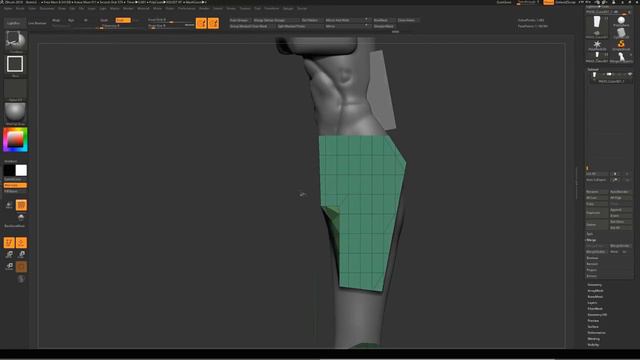Toggle the M material channel button
Image resolution: width=640 pixels, height=360 pixels.
coord(86,20)
